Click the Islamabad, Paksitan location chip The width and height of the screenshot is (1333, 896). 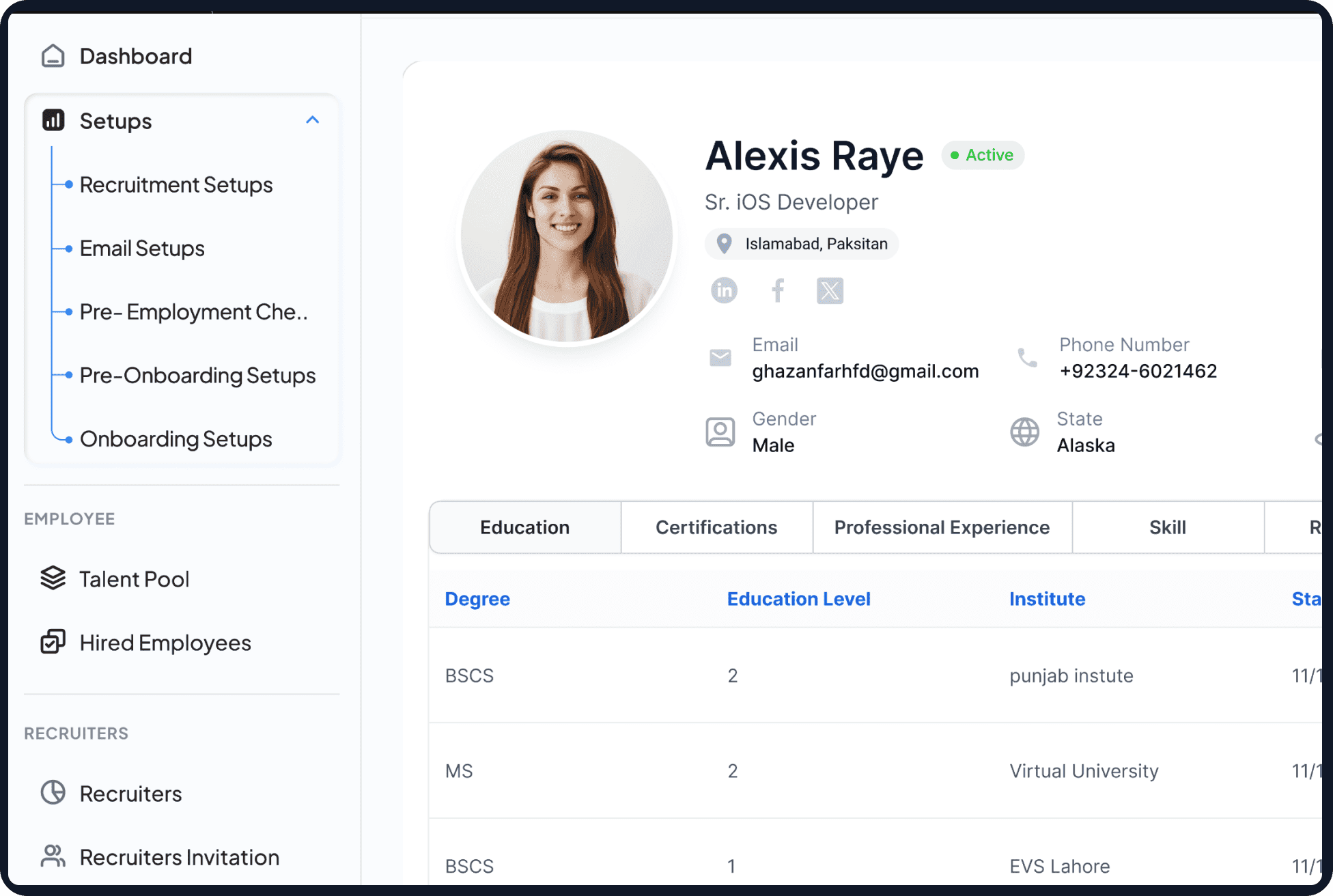[802, 244]
